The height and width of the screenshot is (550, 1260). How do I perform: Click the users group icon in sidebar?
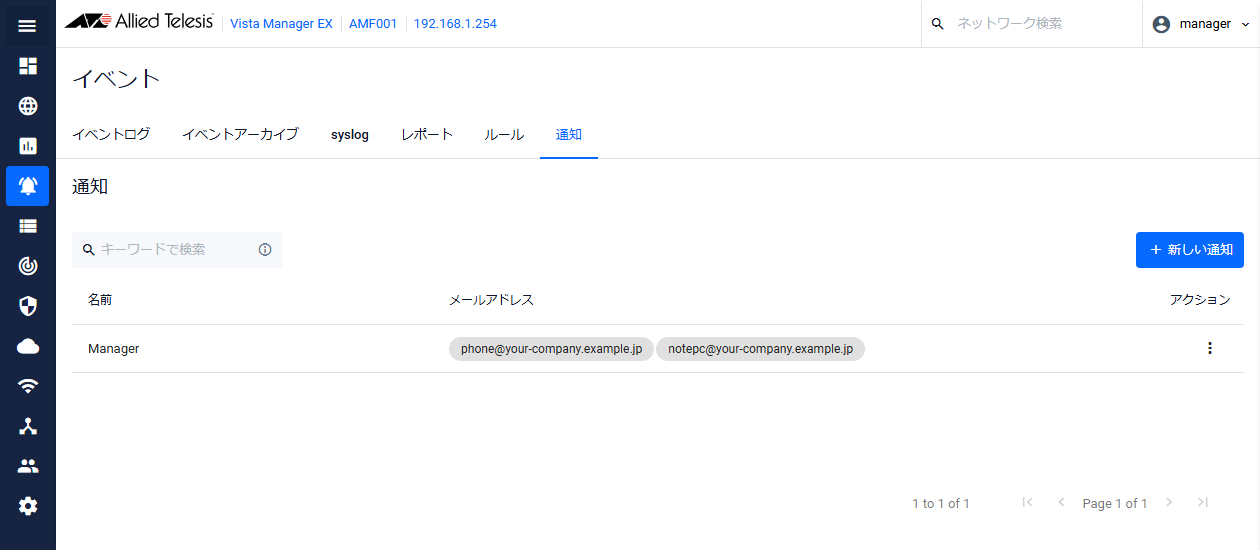click(28, 466)
